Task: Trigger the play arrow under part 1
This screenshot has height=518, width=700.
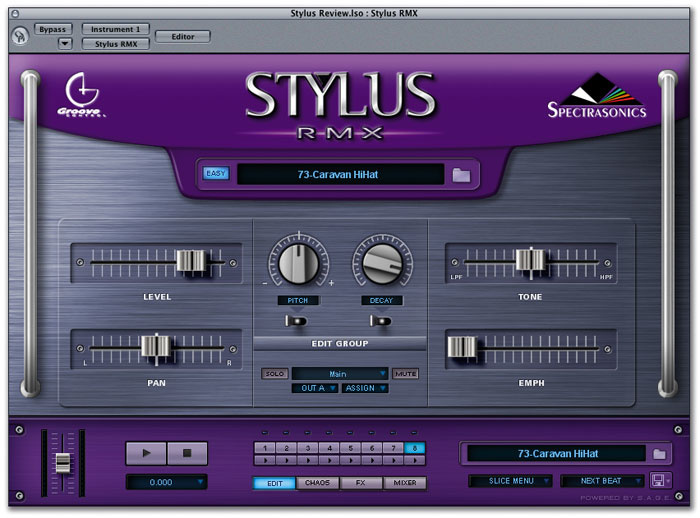Action: click(x=265, y=460)
